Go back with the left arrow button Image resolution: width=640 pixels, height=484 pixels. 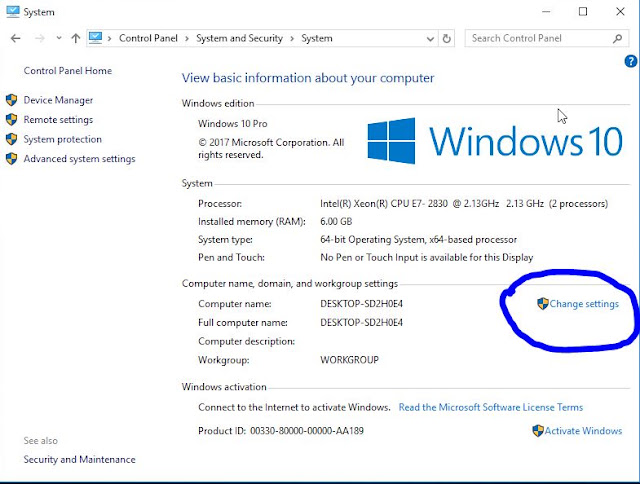tap(16, 38)
